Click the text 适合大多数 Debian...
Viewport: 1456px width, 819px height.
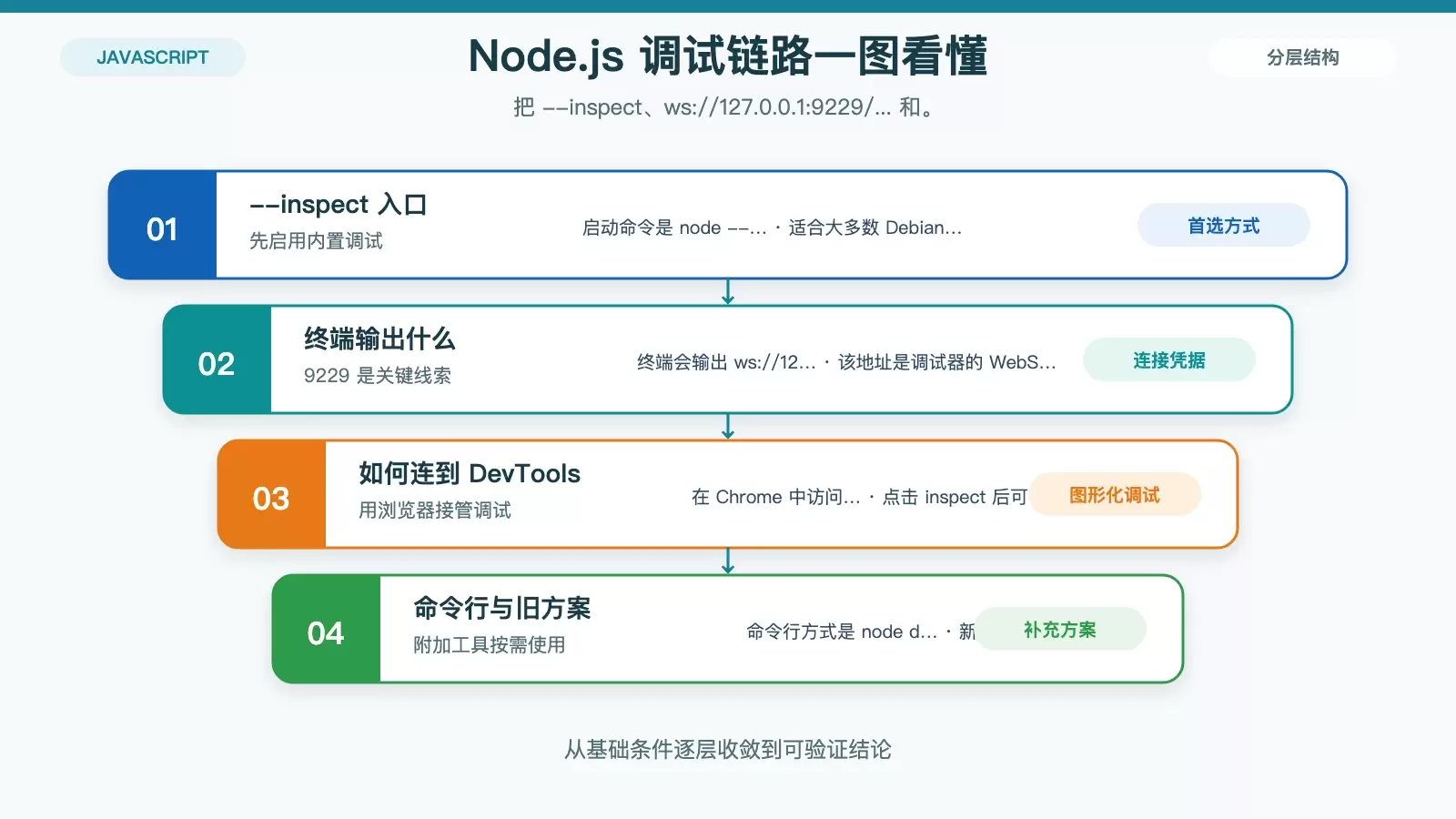pyautogui.click(x=875, y=227)
